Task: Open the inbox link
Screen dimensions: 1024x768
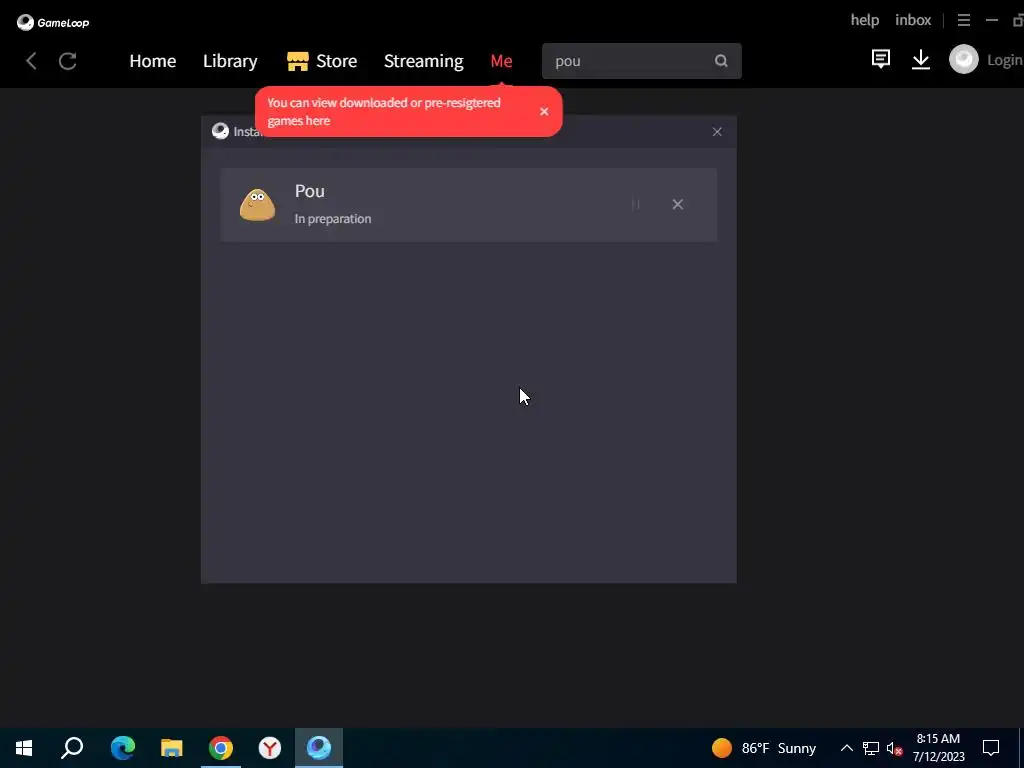Action: (x=913, y=20)
